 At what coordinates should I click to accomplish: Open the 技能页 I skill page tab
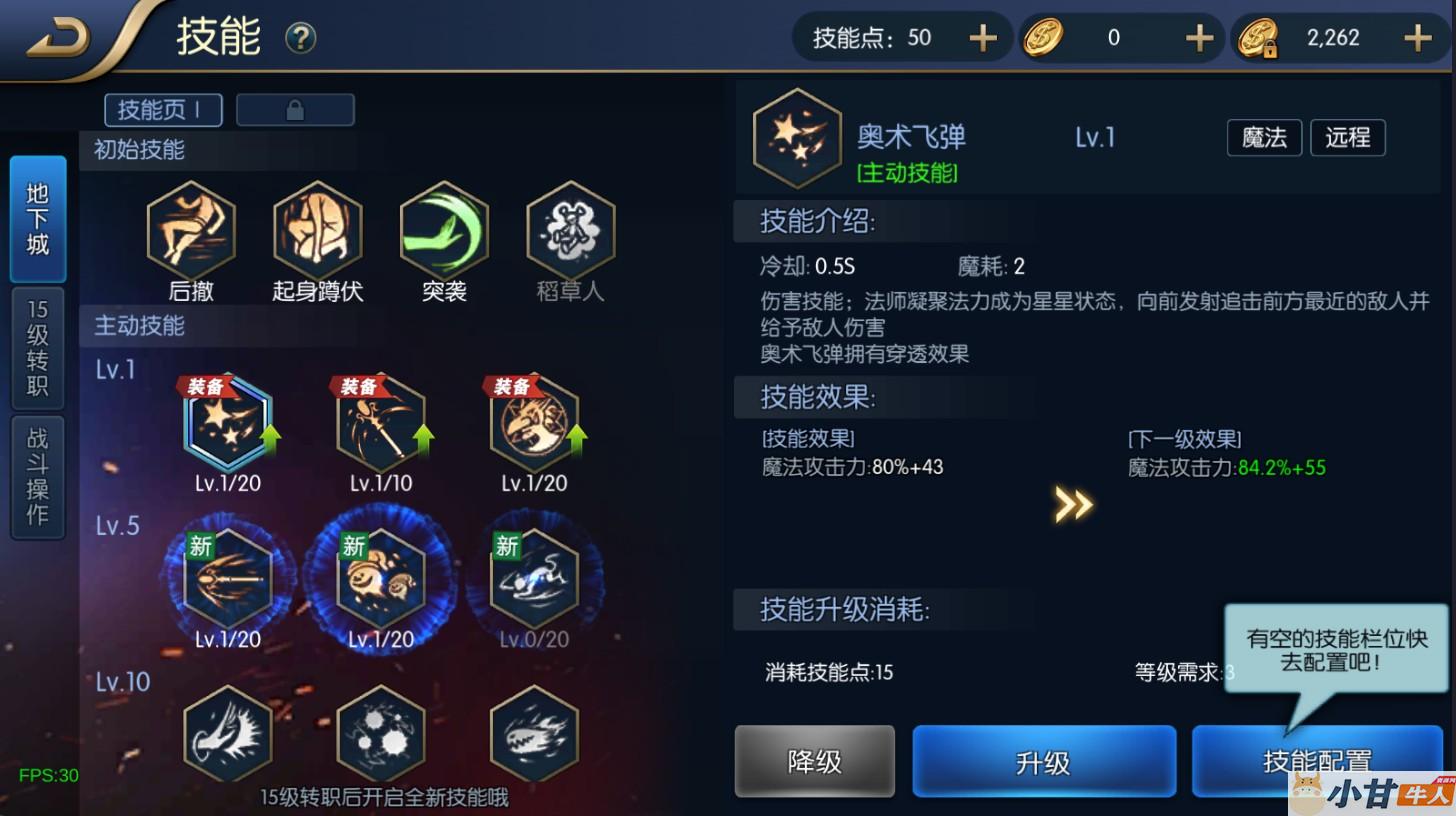click(x=163, y=110)
